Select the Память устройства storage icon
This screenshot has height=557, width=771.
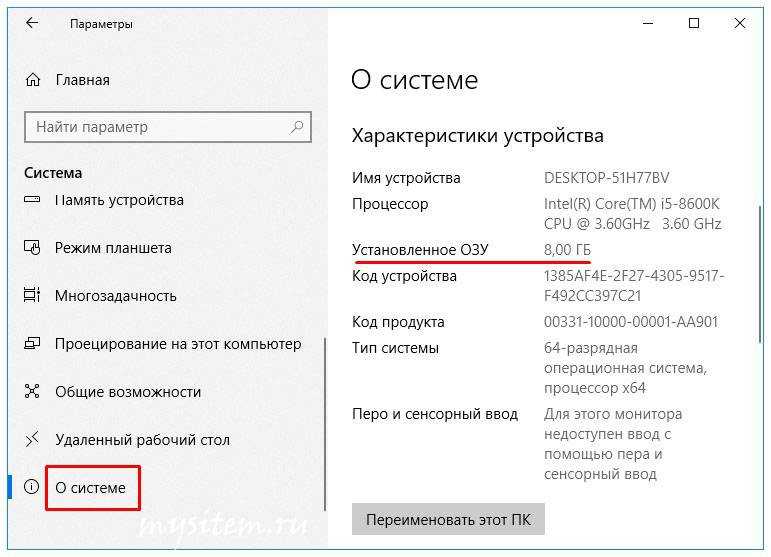(x=32, y=200)
